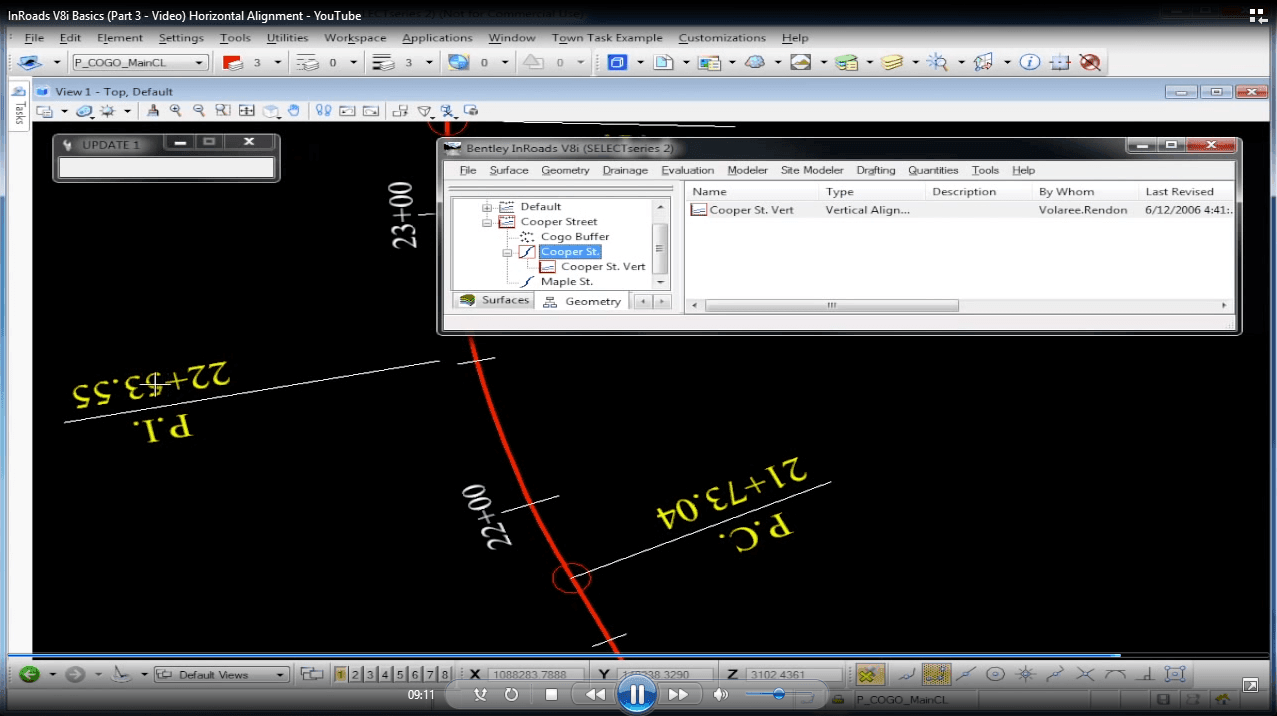Click the Point Cloud icon in toolbar
The width and height of the screenshot is (1277, 716).
[x=755, y=62]
